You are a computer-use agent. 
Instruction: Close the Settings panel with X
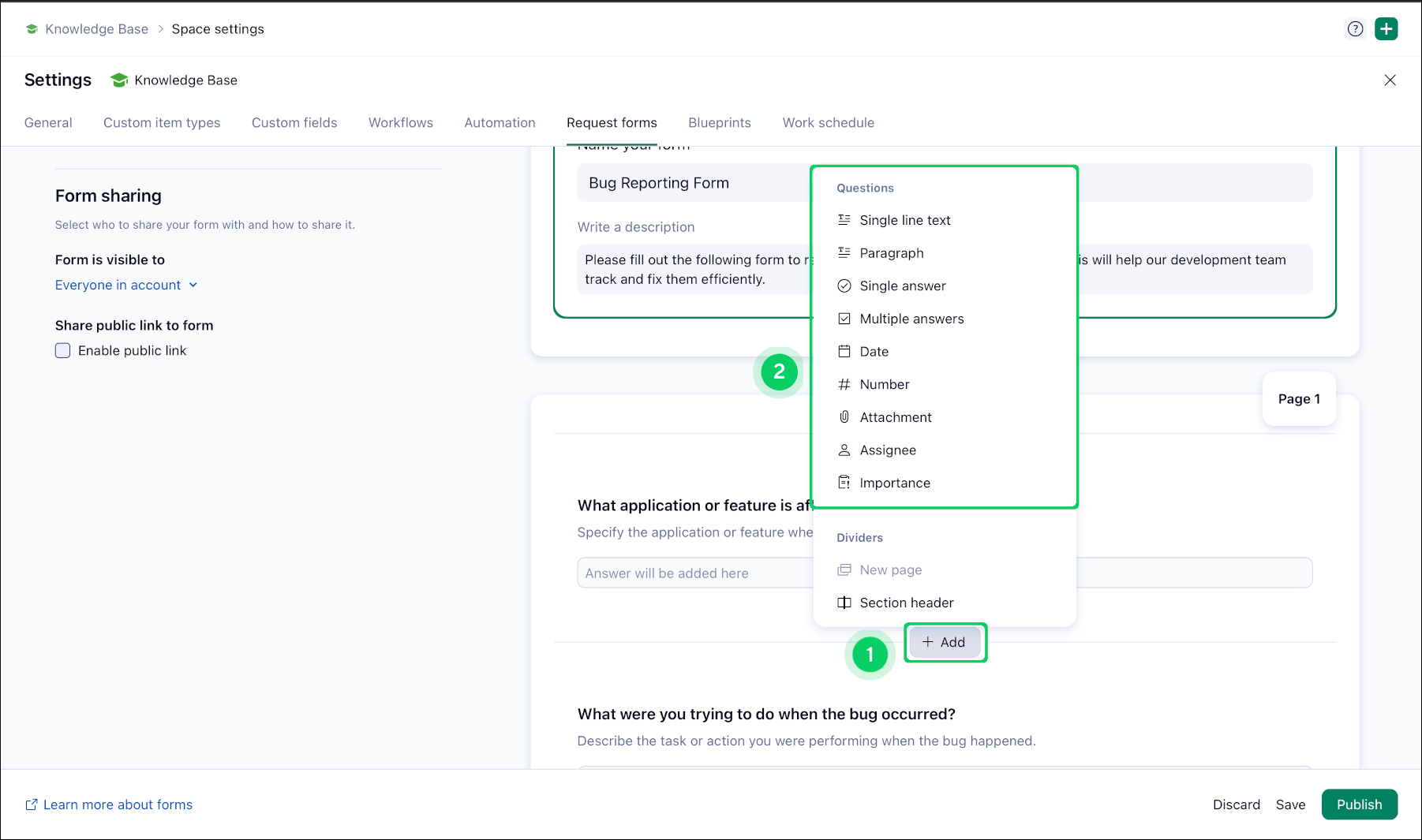[x=1390, y=80]
